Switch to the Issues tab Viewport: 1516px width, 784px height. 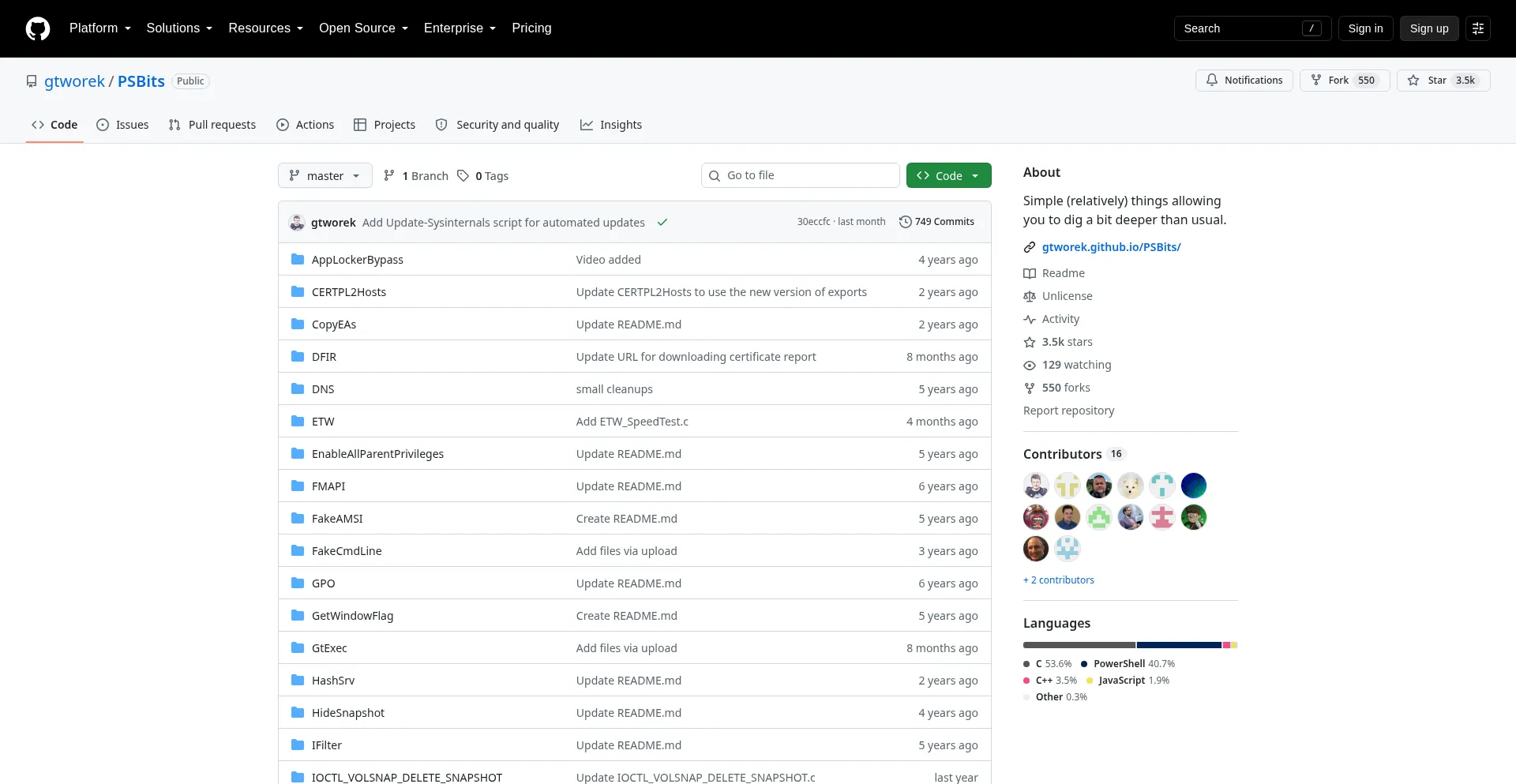pyautogui.click(x=122, y=125)
